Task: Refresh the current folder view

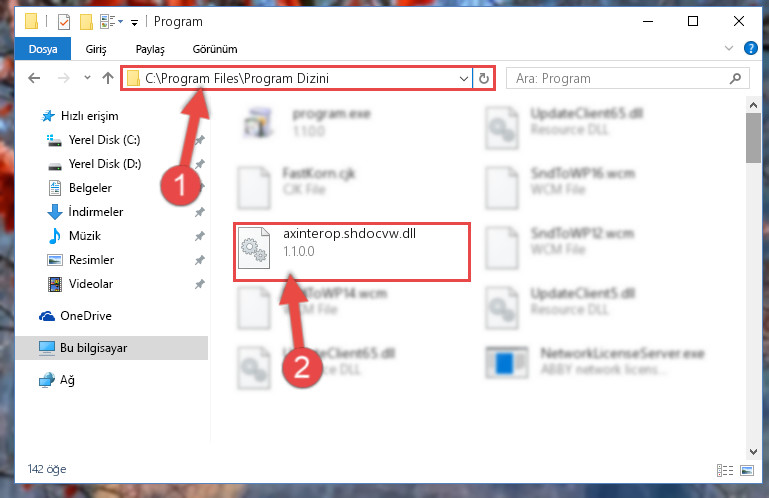Action: [x=484, y=79]
